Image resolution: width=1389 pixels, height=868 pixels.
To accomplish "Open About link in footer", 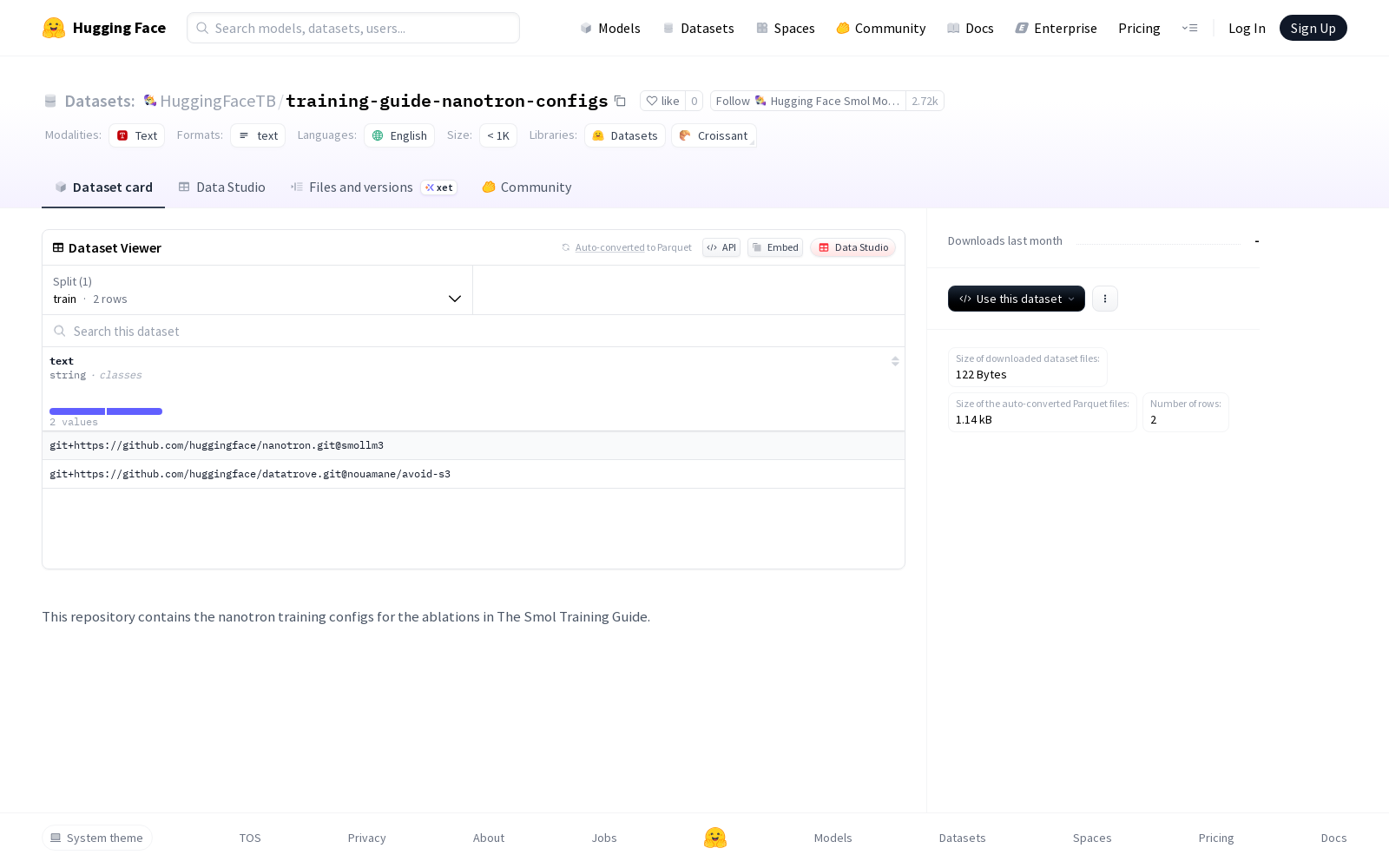I will point(489,838).
